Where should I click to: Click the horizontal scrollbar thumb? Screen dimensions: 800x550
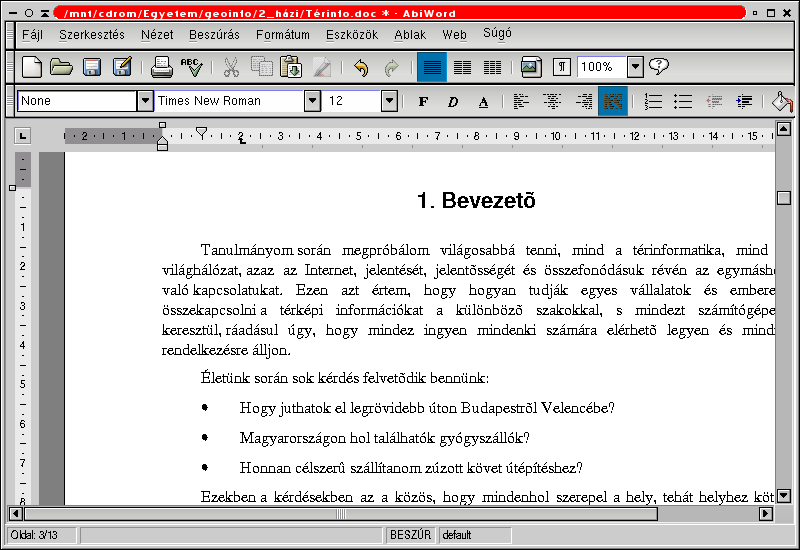coord(341,514)
